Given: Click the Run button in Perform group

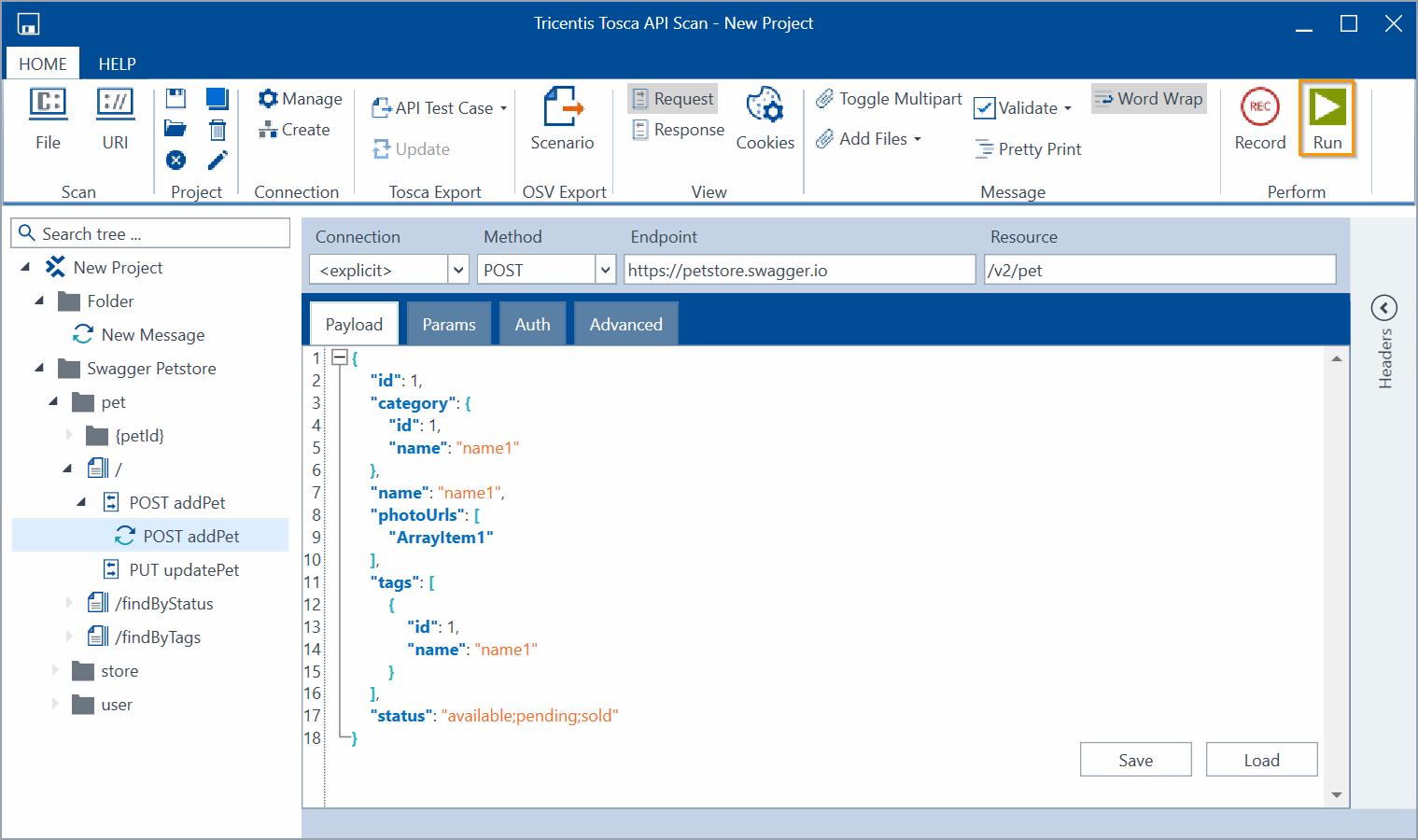Looking at the screenshot, I should point(1327,119).
